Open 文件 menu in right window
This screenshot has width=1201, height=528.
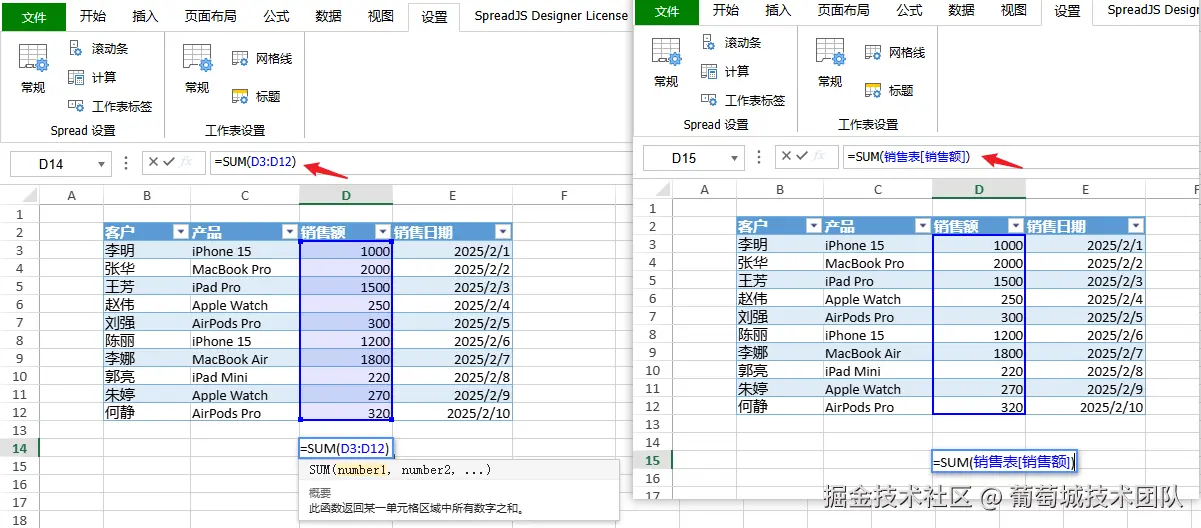[667, 11]
